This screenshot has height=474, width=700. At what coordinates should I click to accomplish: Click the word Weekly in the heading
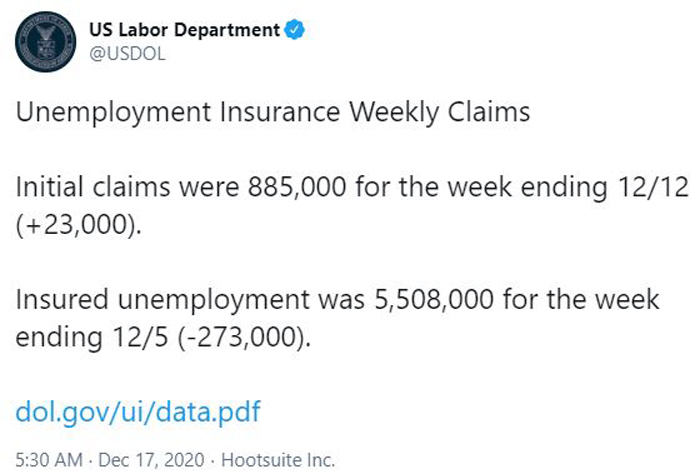[x=394, y=112]
